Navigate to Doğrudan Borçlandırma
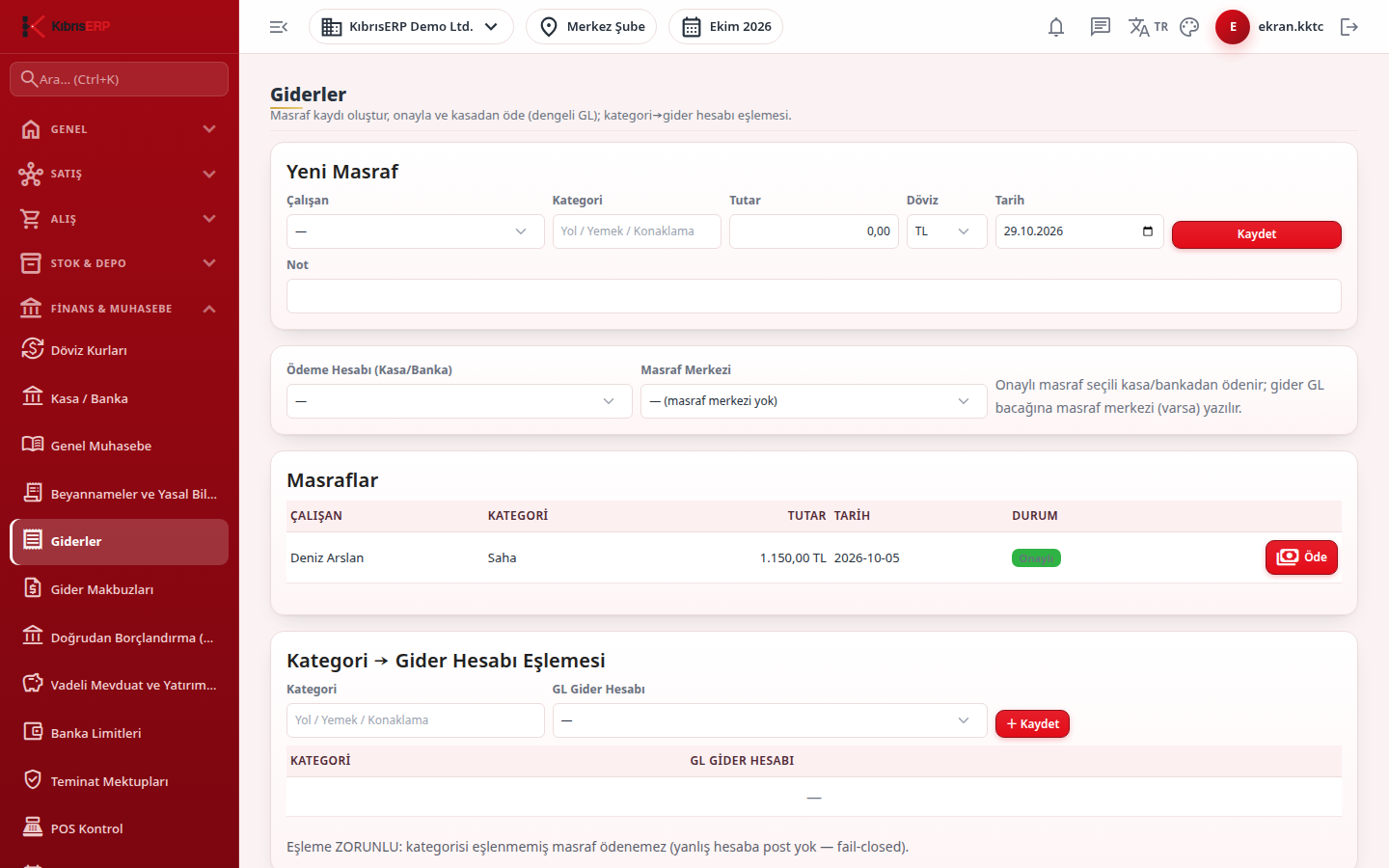 [120, 637]
